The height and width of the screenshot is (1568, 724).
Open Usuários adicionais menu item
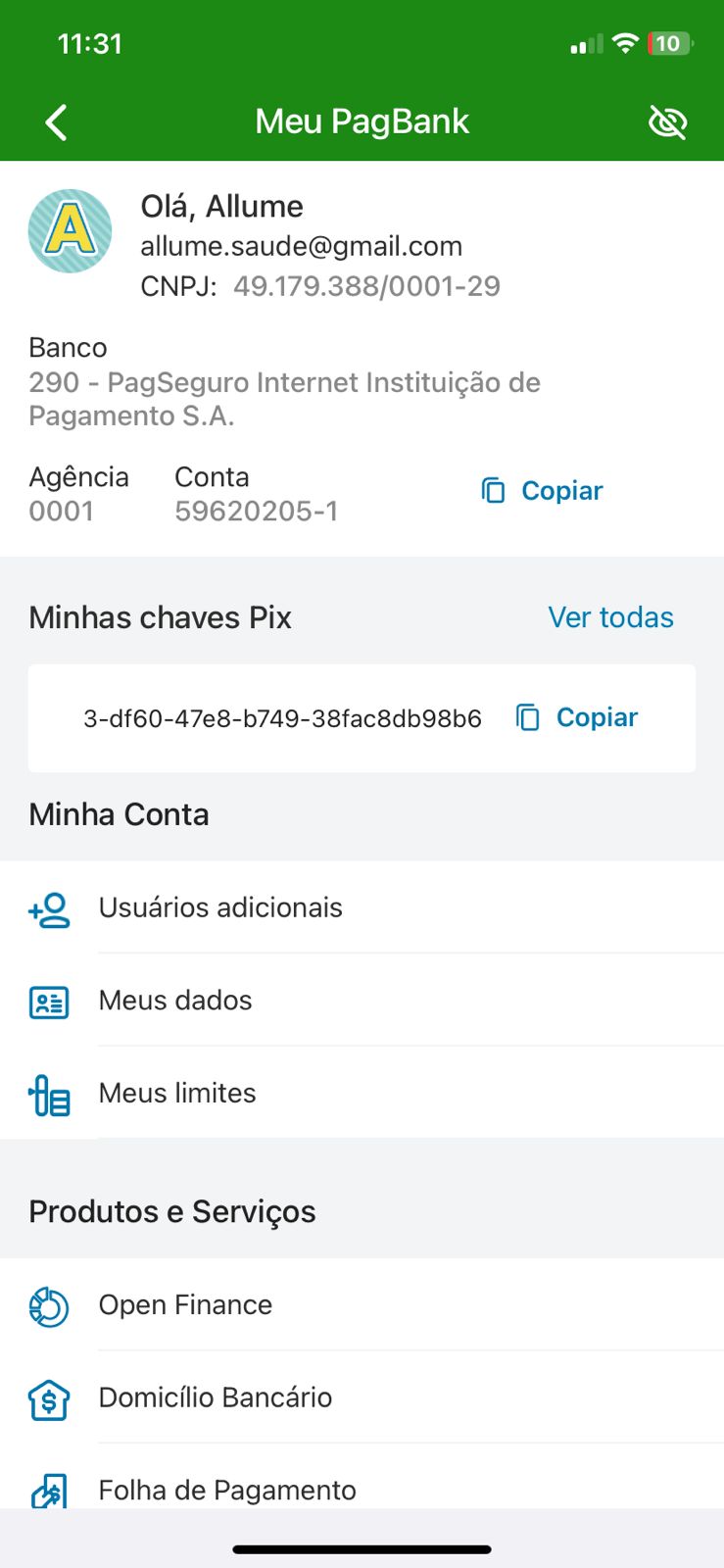point(220,907)
